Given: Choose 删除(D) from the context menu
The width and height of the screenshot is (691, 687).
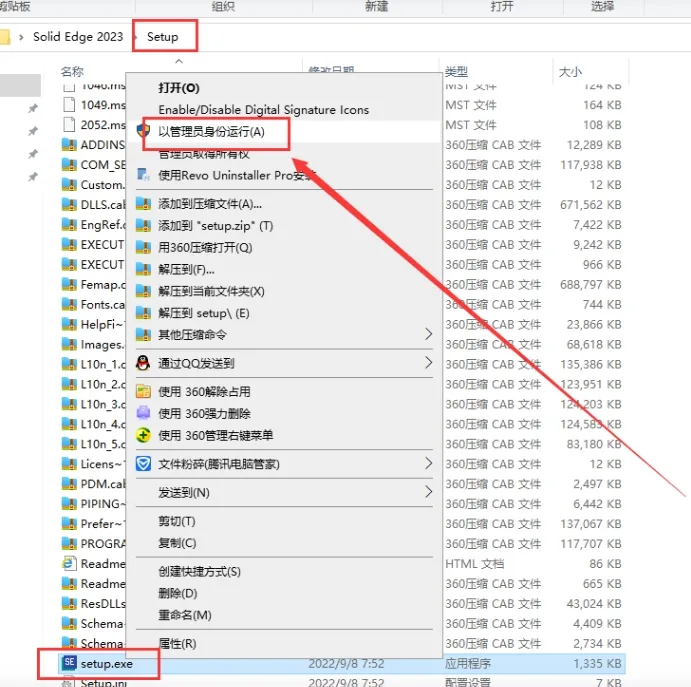Looking at the screenshot, I should pyautogui.click(x=178, y=593).
